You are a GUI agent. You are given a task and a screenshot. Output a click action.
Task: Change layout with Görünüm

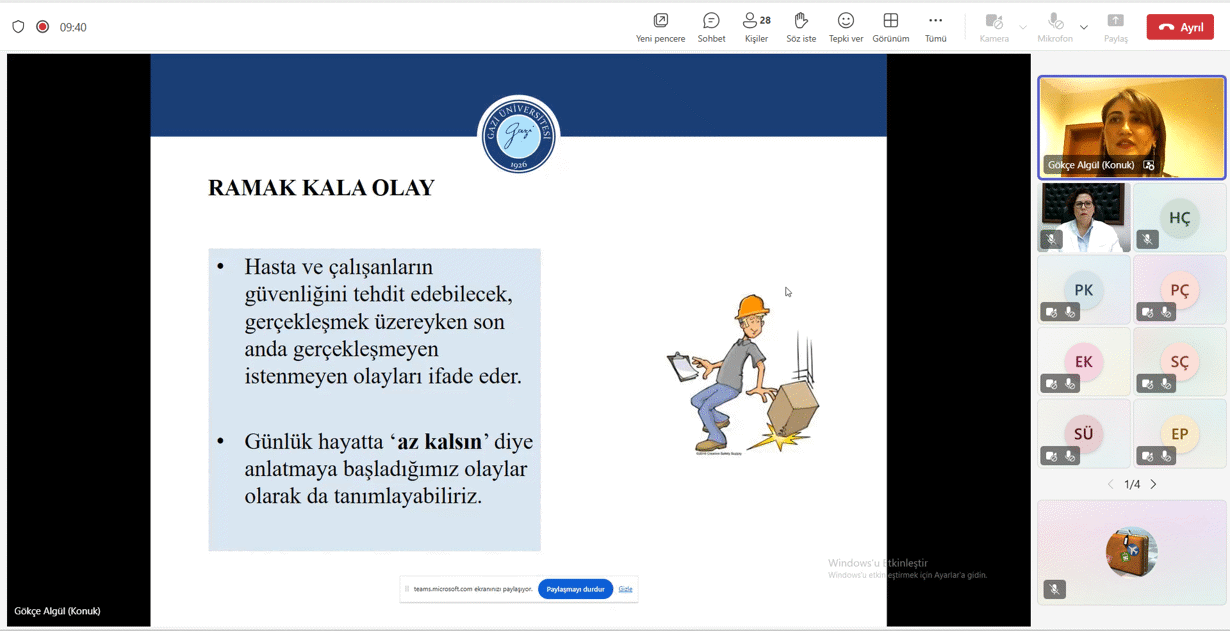(x=891, y=27)
